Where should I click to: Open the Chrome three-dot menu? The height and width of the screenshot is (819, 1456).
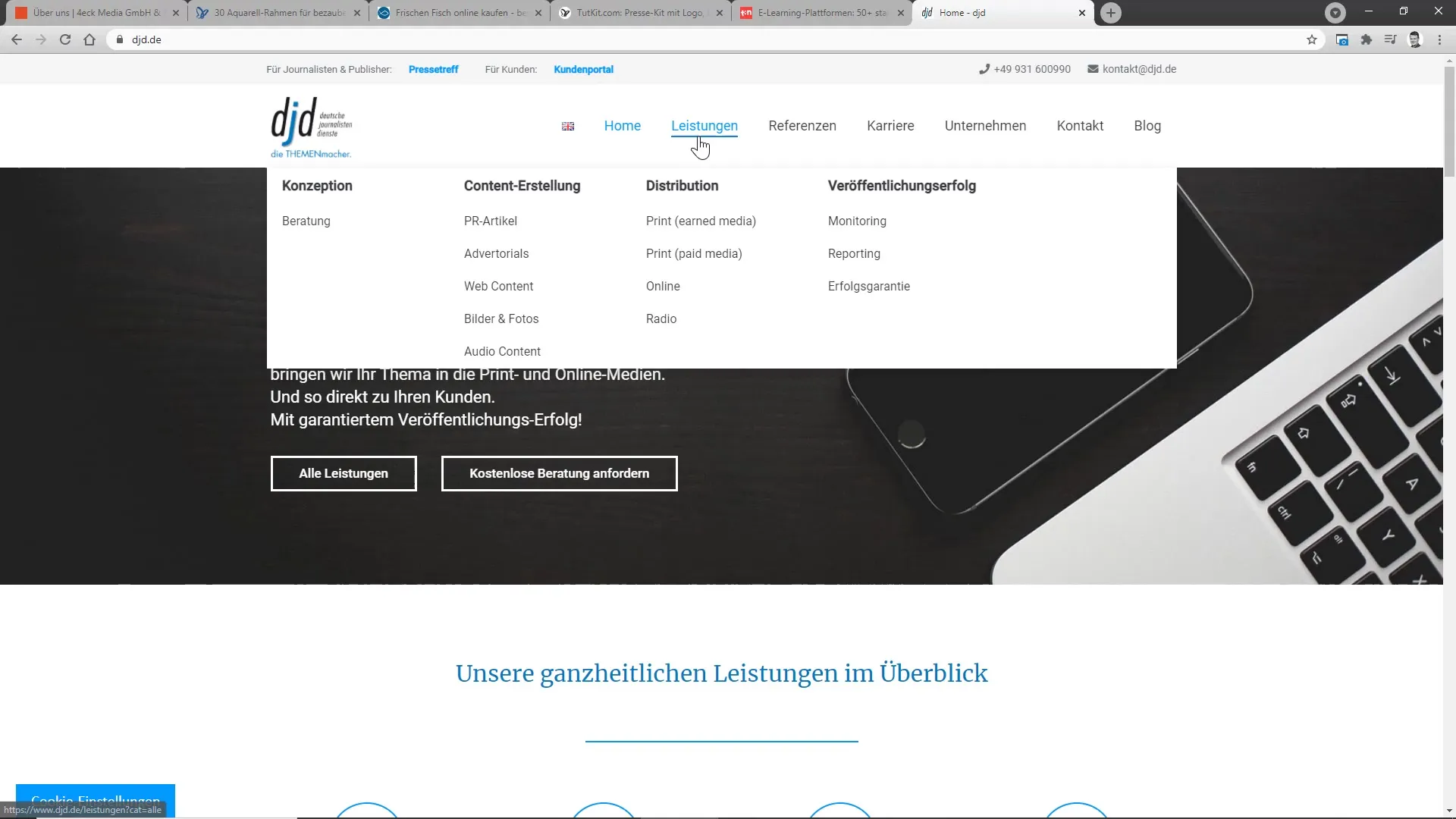[1439, 39]
